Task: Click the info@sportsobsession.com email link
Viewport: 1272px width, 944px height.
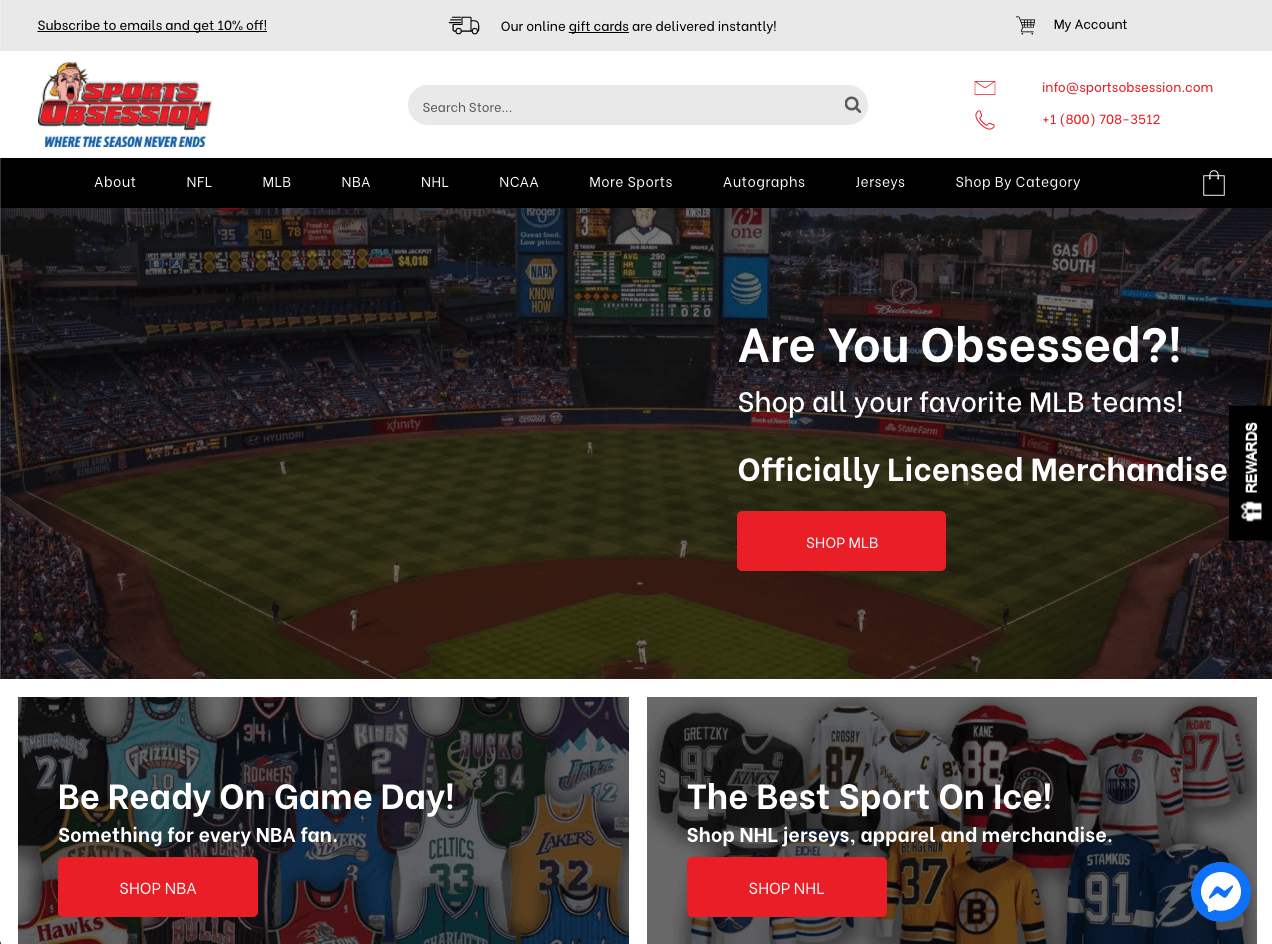Action: [1127, 87]
